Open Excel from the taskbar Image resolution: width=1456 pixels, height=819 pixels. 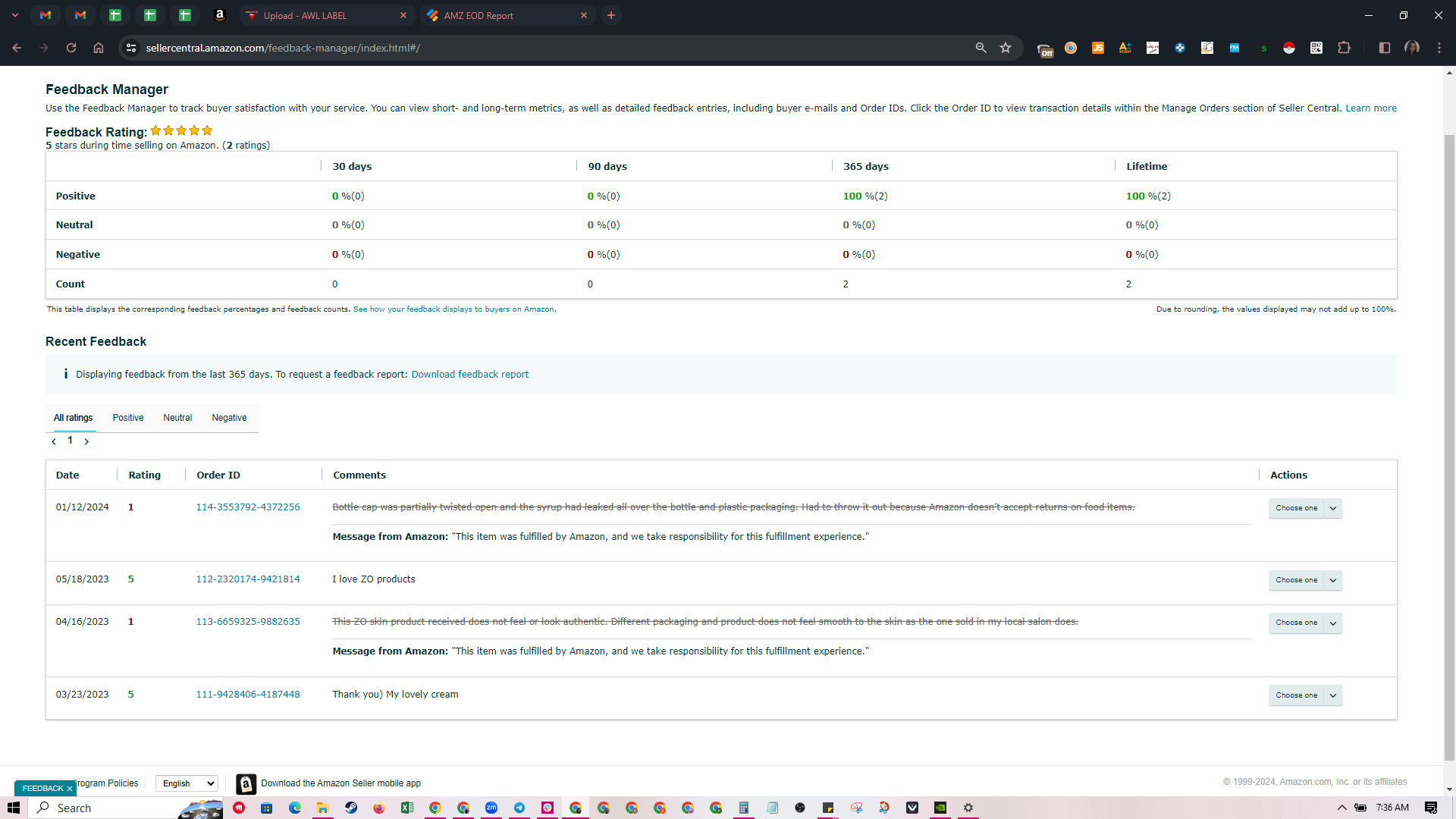pyautogui.click(x=407, y=808)
